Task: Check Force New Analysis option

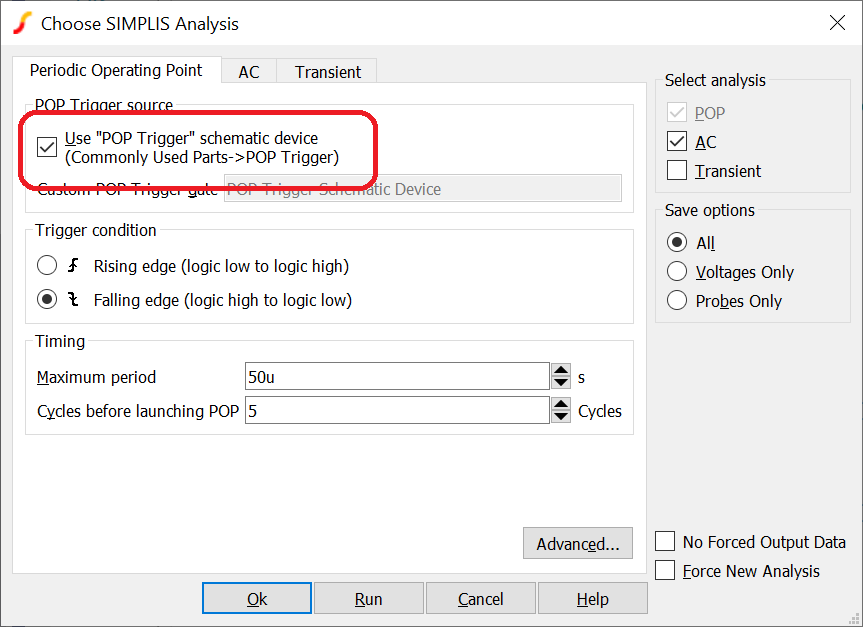Action: [665, 571]
